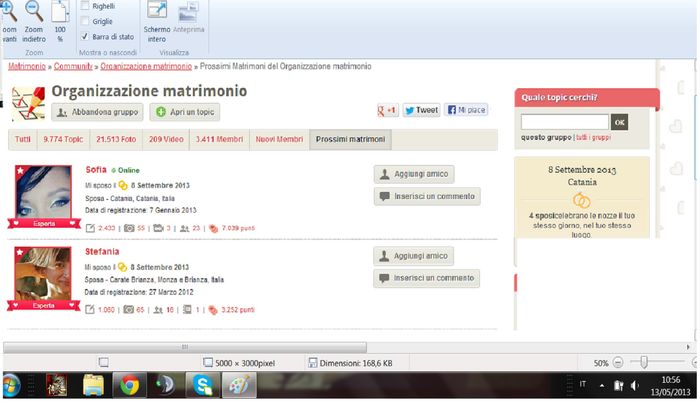Open Skype from the taskbar
This screenshot has height=420, width=700.
point(202,384)
